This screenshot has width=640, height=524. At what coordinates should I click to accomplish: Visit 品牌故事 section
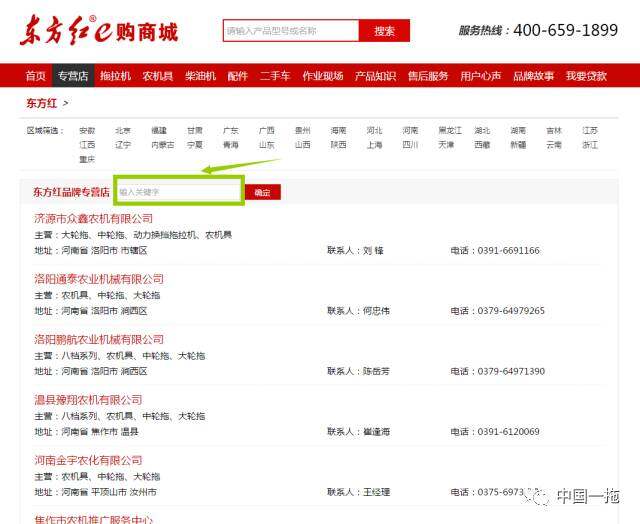pyautogui.click(x=533, y=76)
